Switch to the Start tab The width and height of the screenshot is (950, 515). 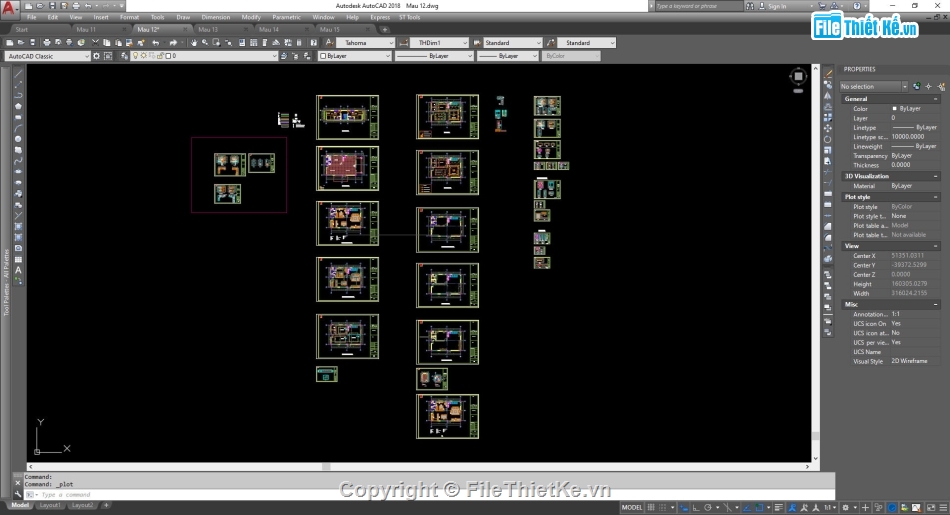click(x=21, y=29)
